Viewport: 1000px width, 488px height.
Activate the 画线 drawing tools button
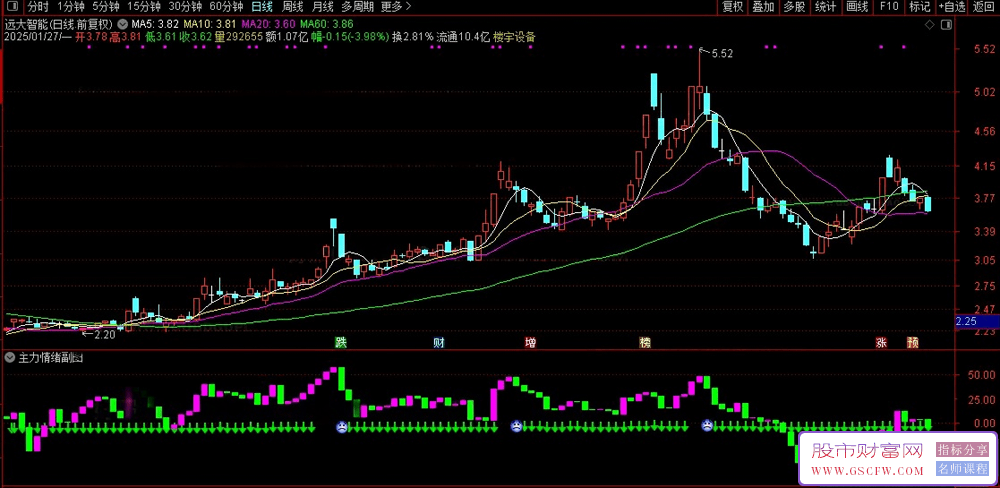(857, 7)
